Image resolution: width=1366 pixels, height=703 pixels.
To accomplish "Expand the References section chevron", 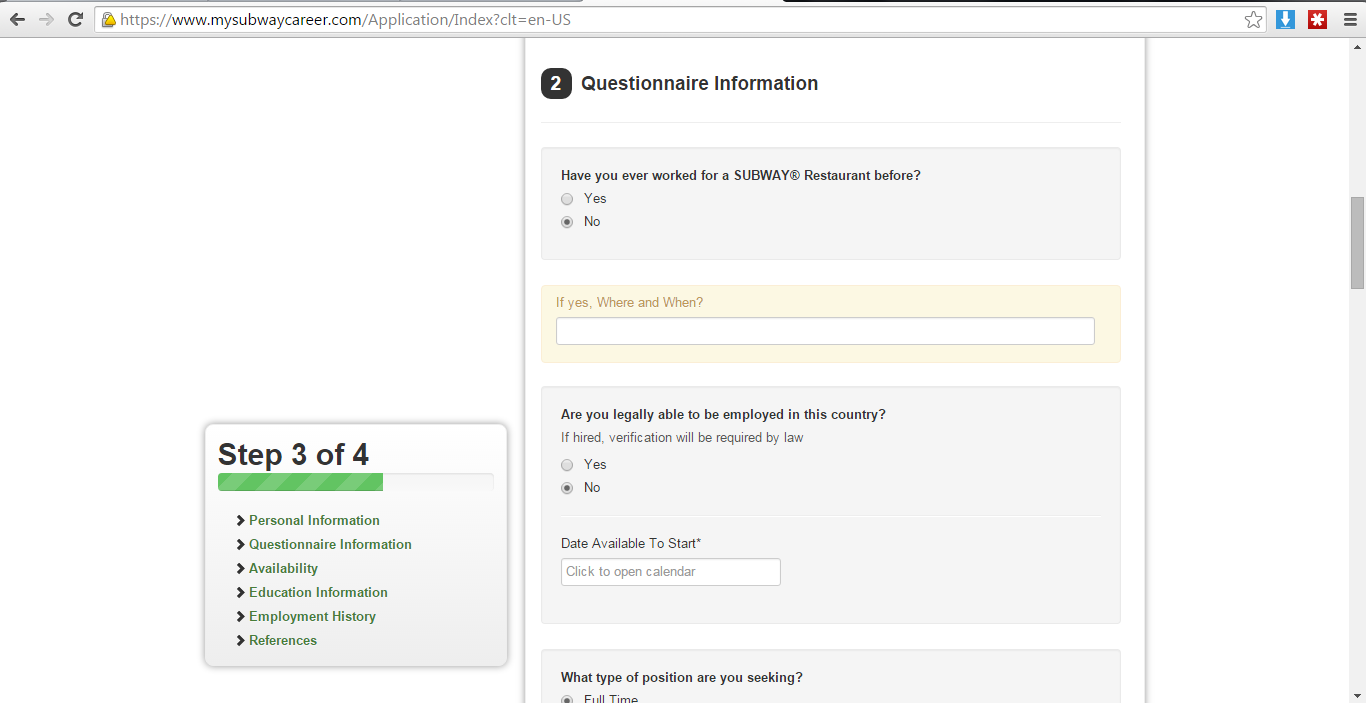I will point(239,640).
